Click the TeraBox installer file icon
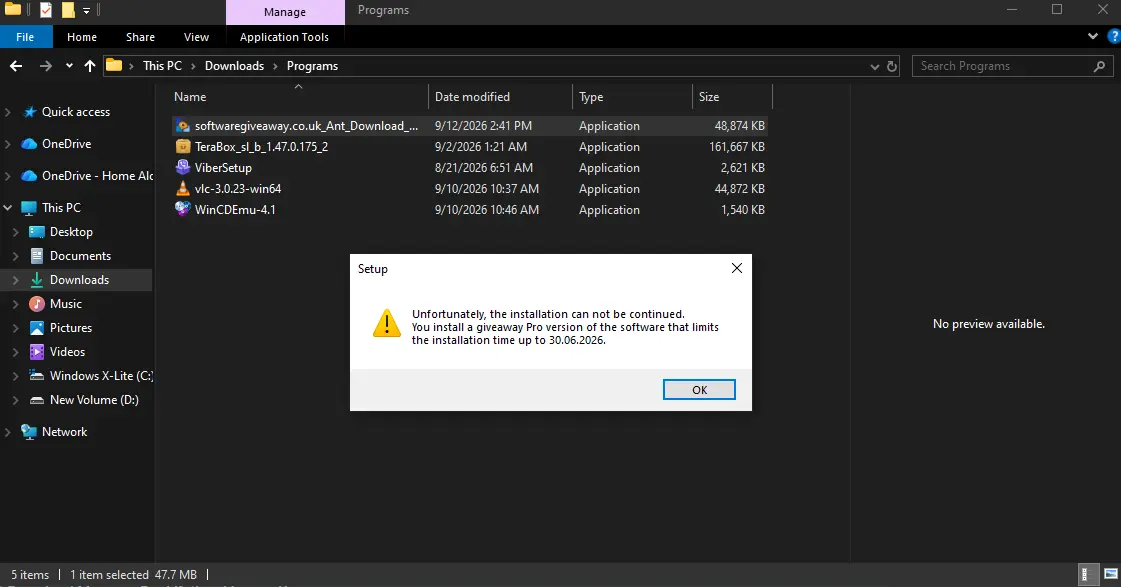The height and width of the screenshot is (587, 1121). [x=182, y=147]
